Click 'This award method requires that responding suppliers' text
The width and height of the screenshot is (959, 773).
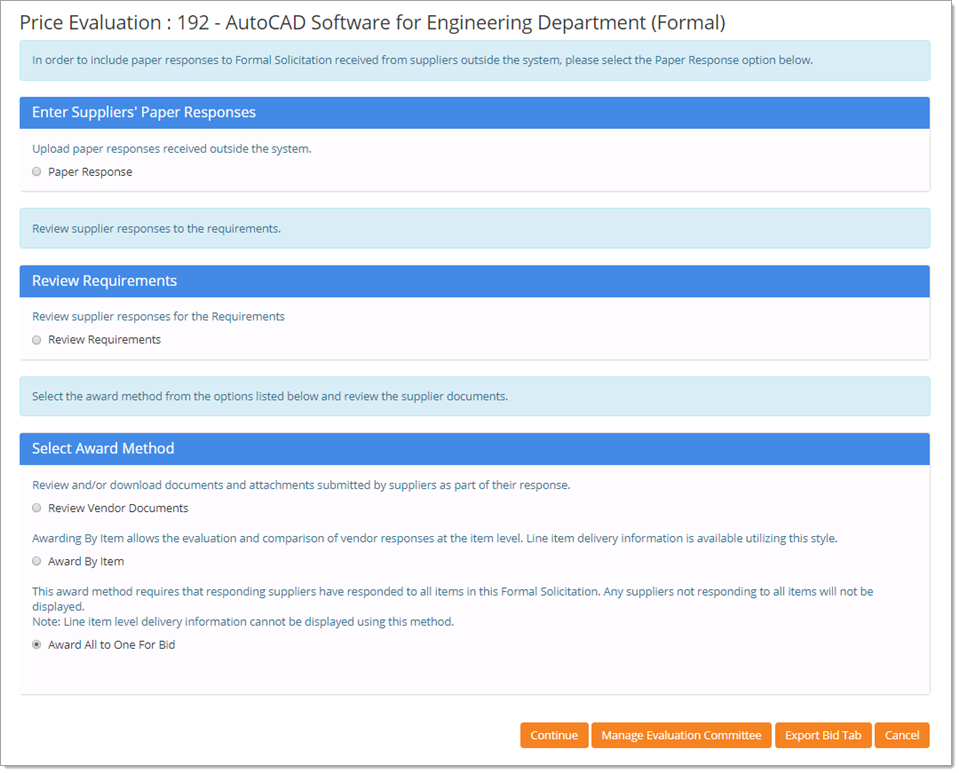453,599
